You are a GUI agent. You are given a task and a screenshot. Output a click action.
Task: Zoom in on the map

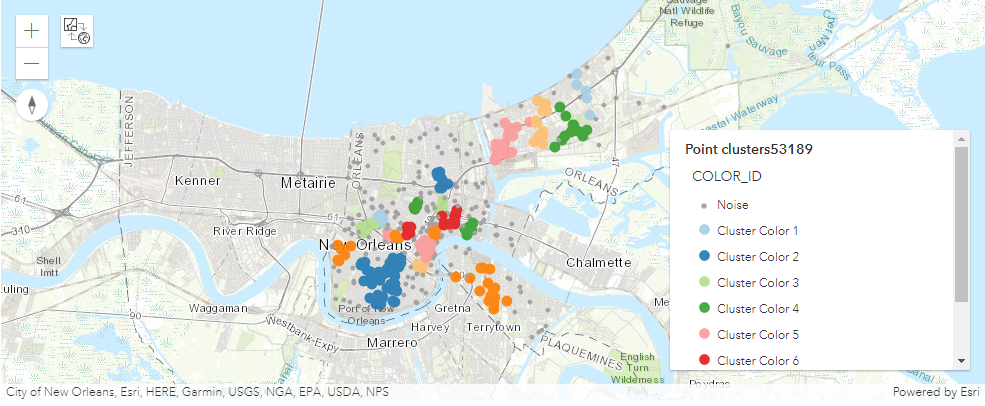[32, 30]
